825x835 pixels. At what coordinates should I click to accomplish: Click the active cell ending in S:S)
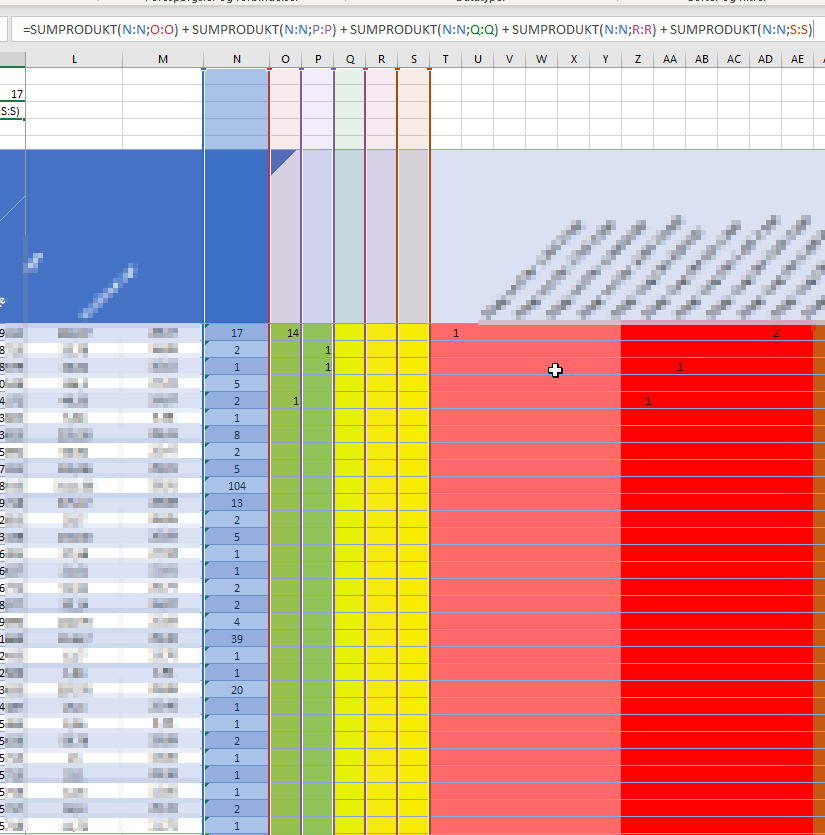[12, 111]
